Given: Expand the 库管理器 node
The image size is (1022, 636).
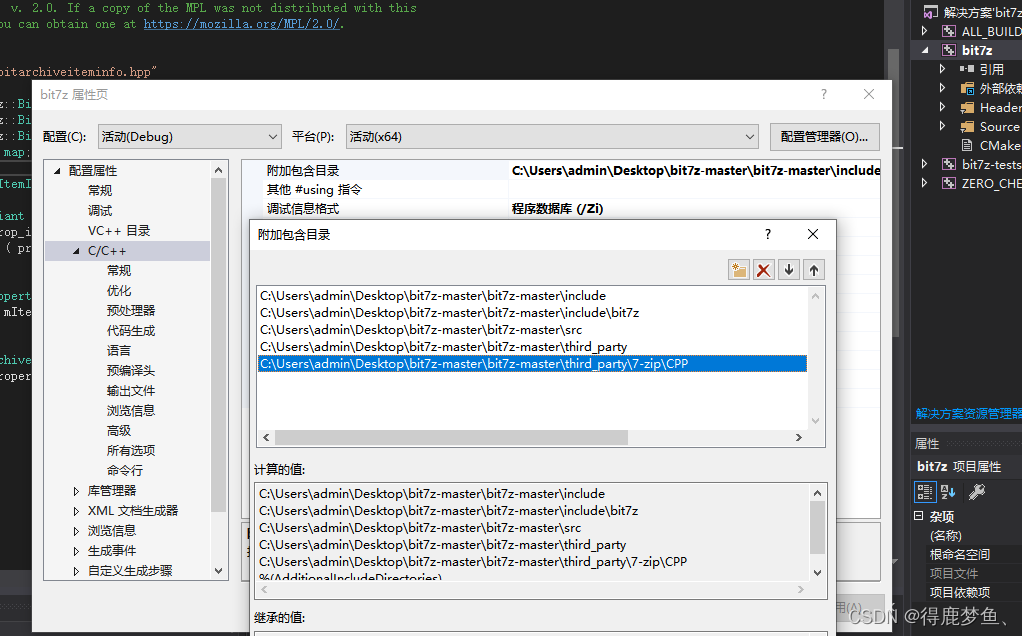Looking at the screenshot, I should (x=76, y=491).
